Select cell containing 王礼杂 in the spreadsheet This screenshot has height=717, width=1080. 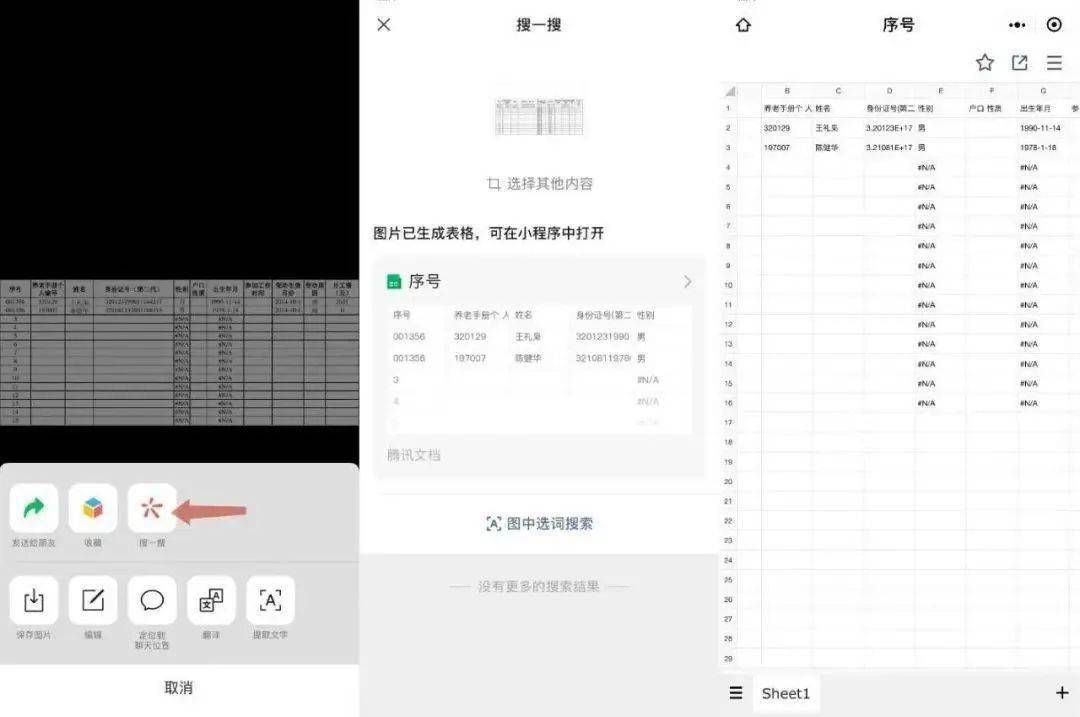tap(840, 128)
